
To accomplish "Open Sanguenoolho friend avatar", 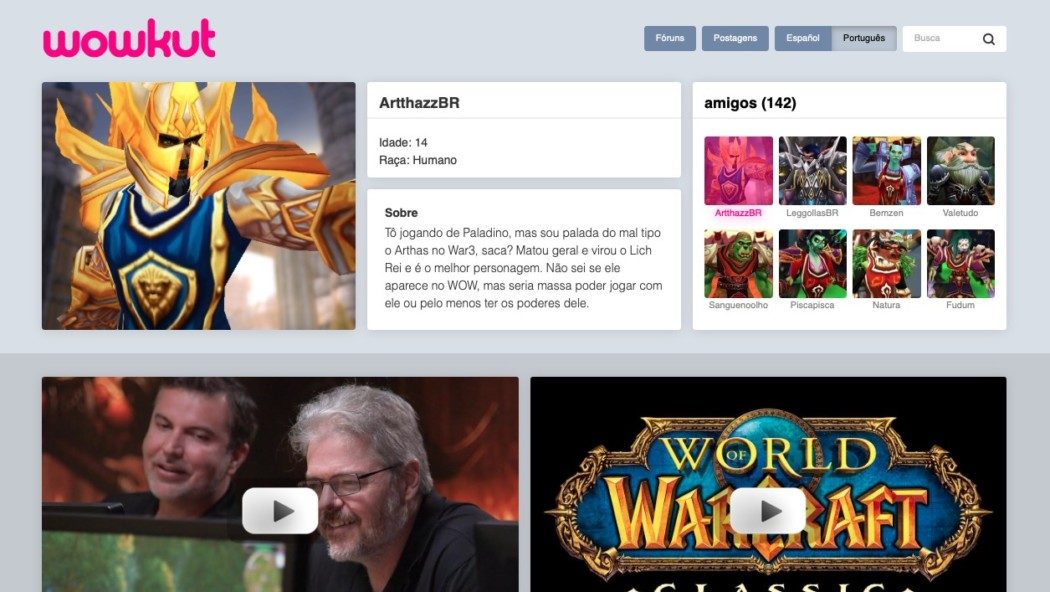I will tap(738, 263).
